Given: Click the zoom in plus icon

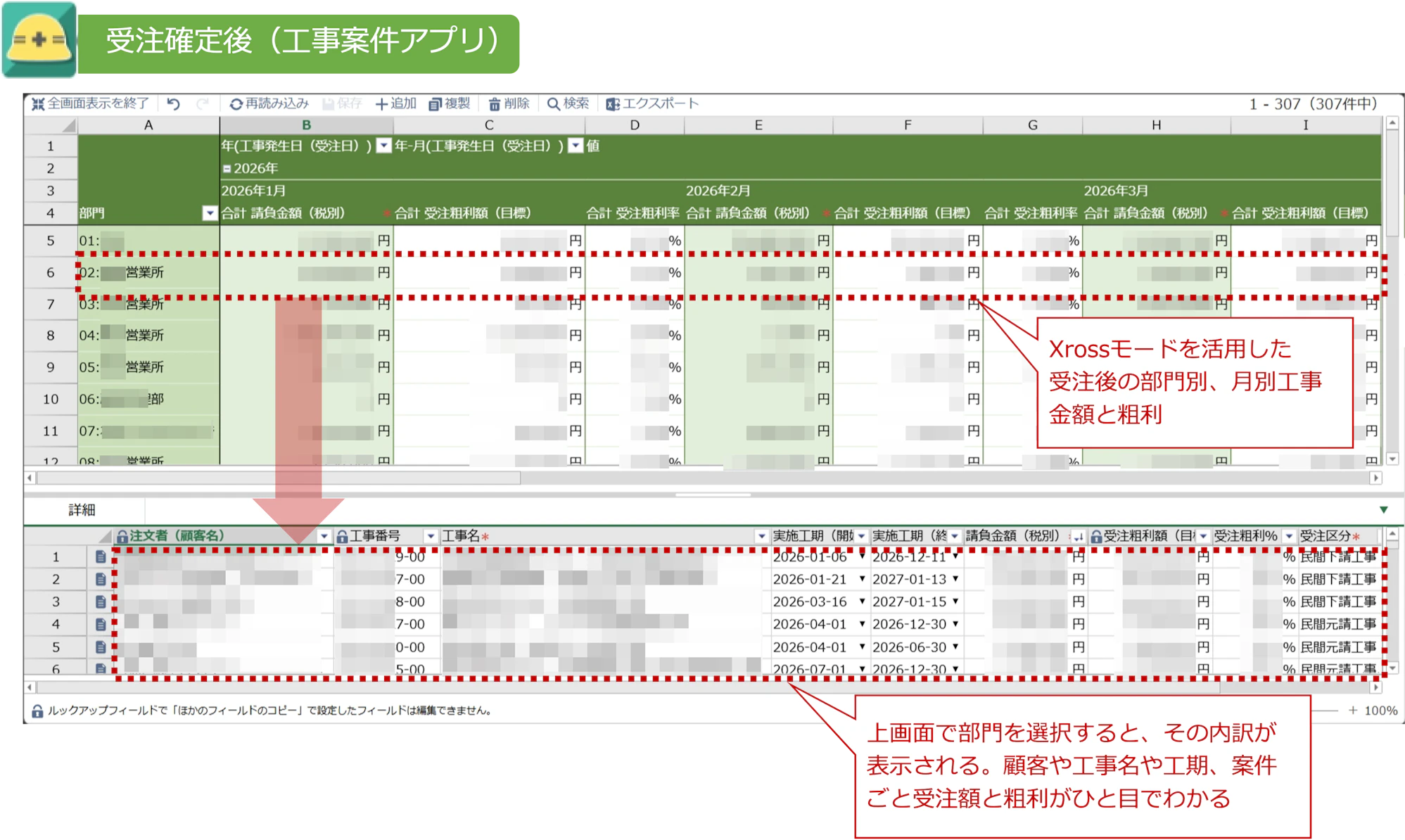Looking at the screenshot, I should click(x=1352, y=711).
